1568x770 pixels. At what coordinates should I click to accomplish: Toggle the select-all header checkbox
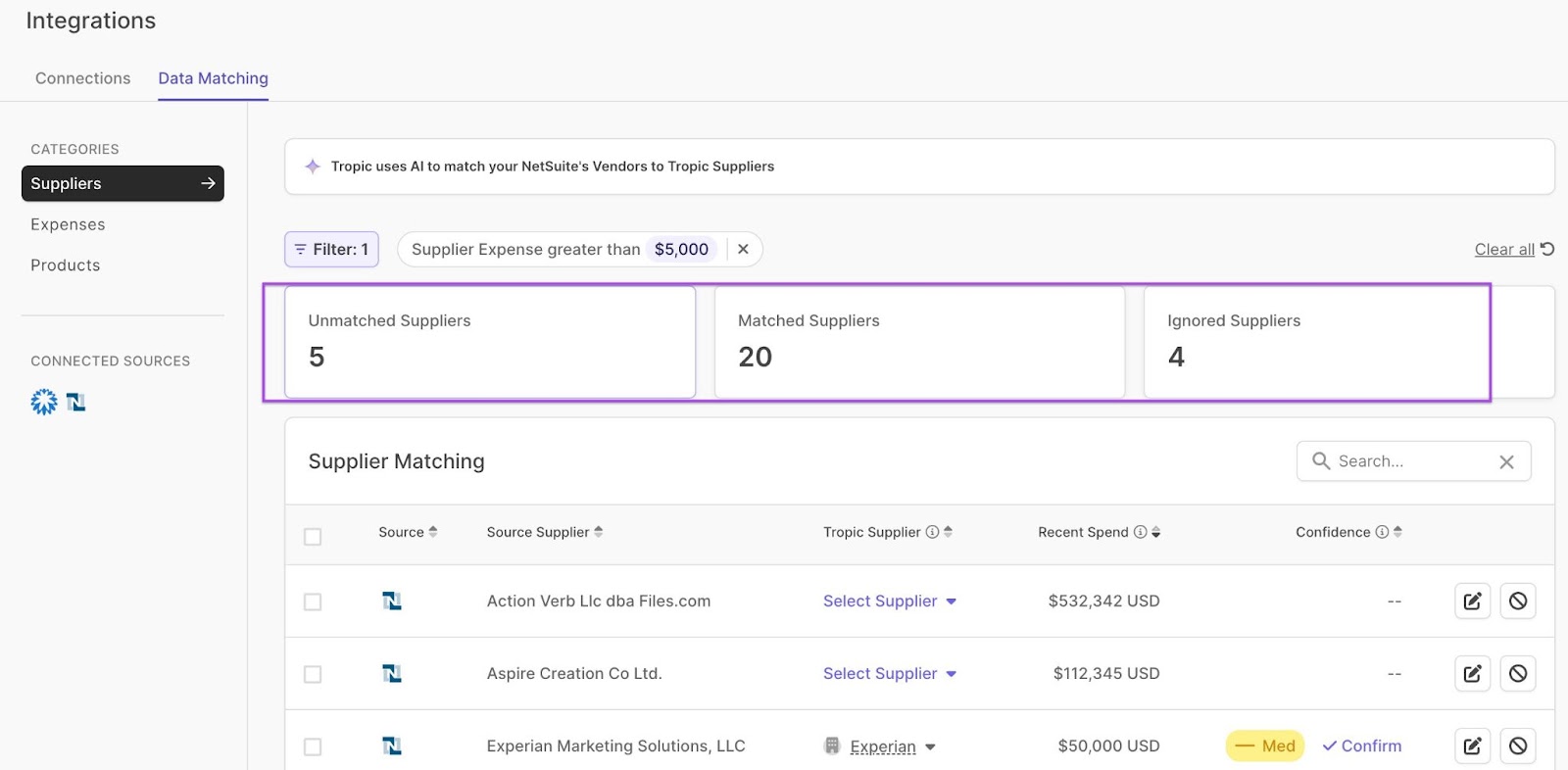[x=313, y=537]
